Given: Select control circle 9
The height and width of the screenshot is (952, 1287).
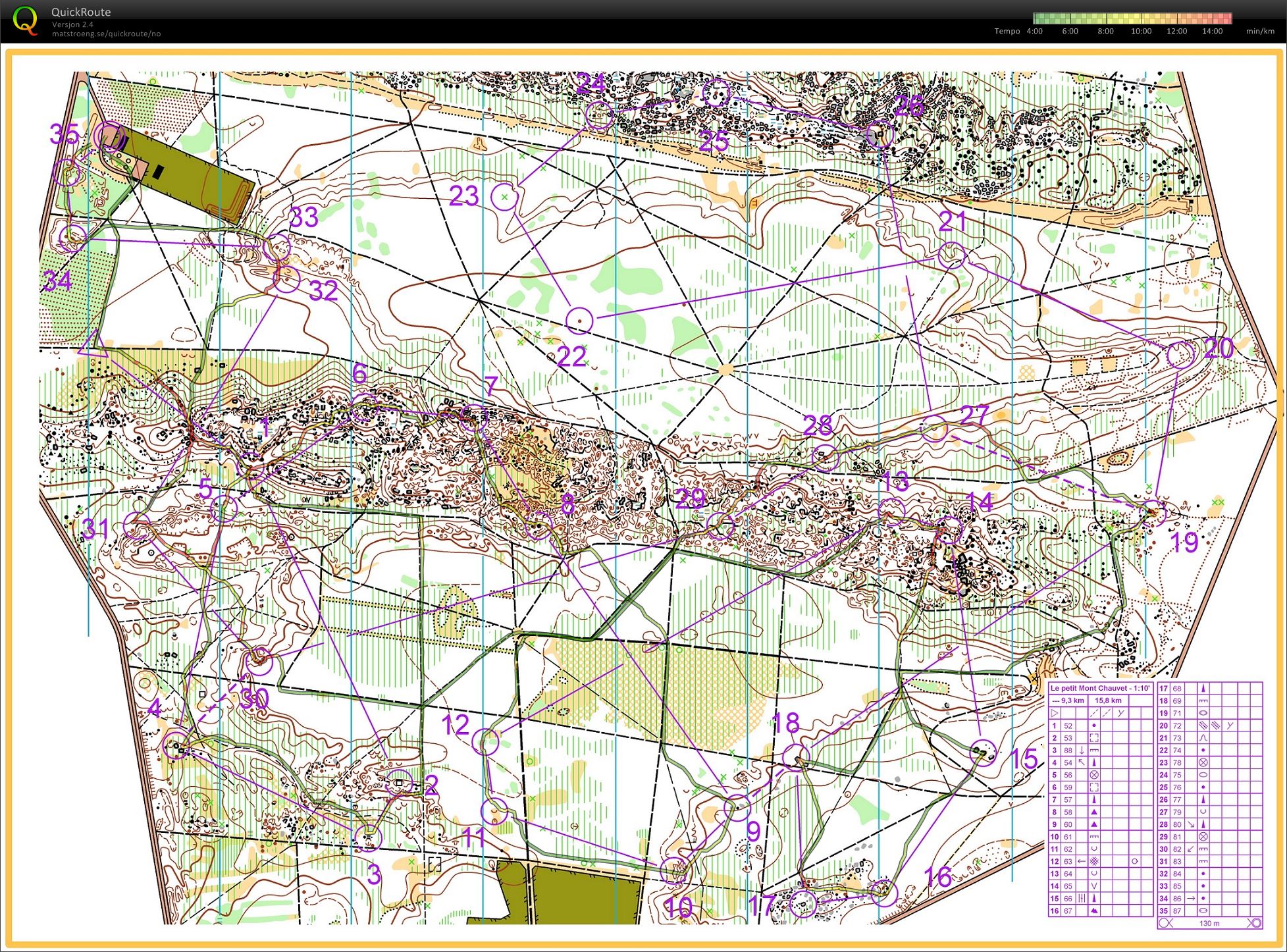Looking at the screenshot, I should point(737,808).
